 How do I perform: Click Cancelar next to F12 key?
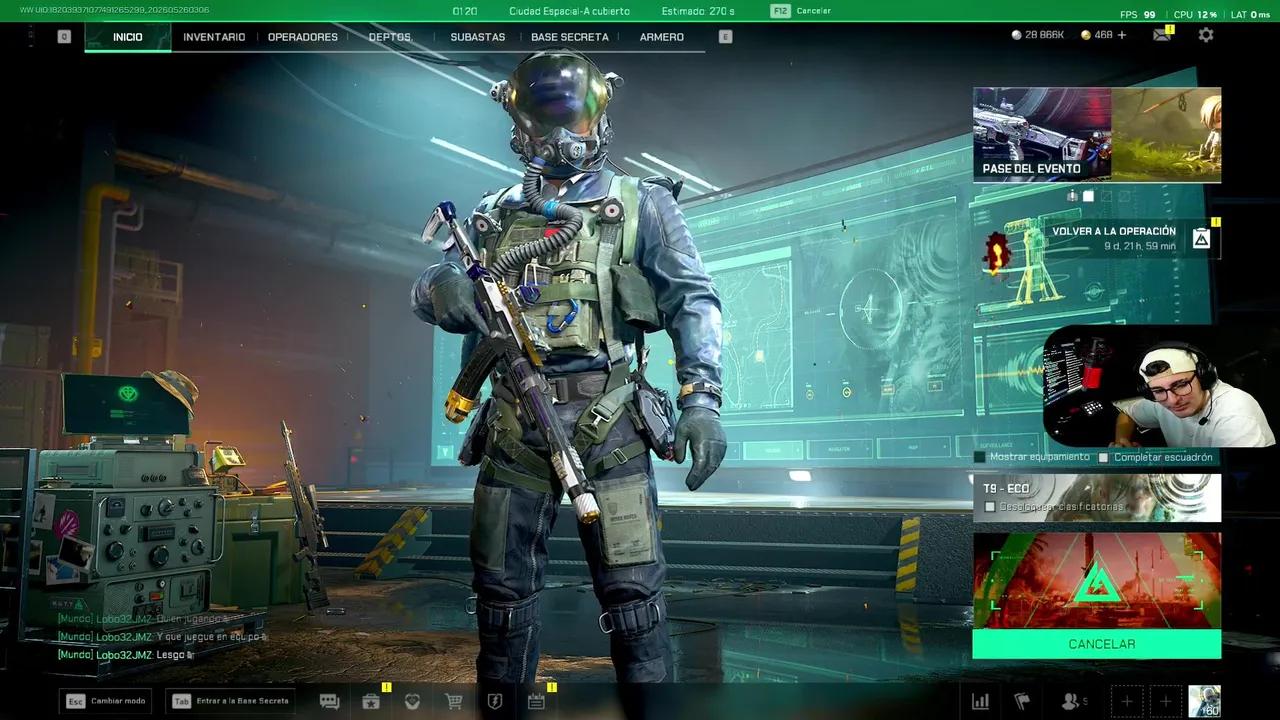(x=813, y=11)
